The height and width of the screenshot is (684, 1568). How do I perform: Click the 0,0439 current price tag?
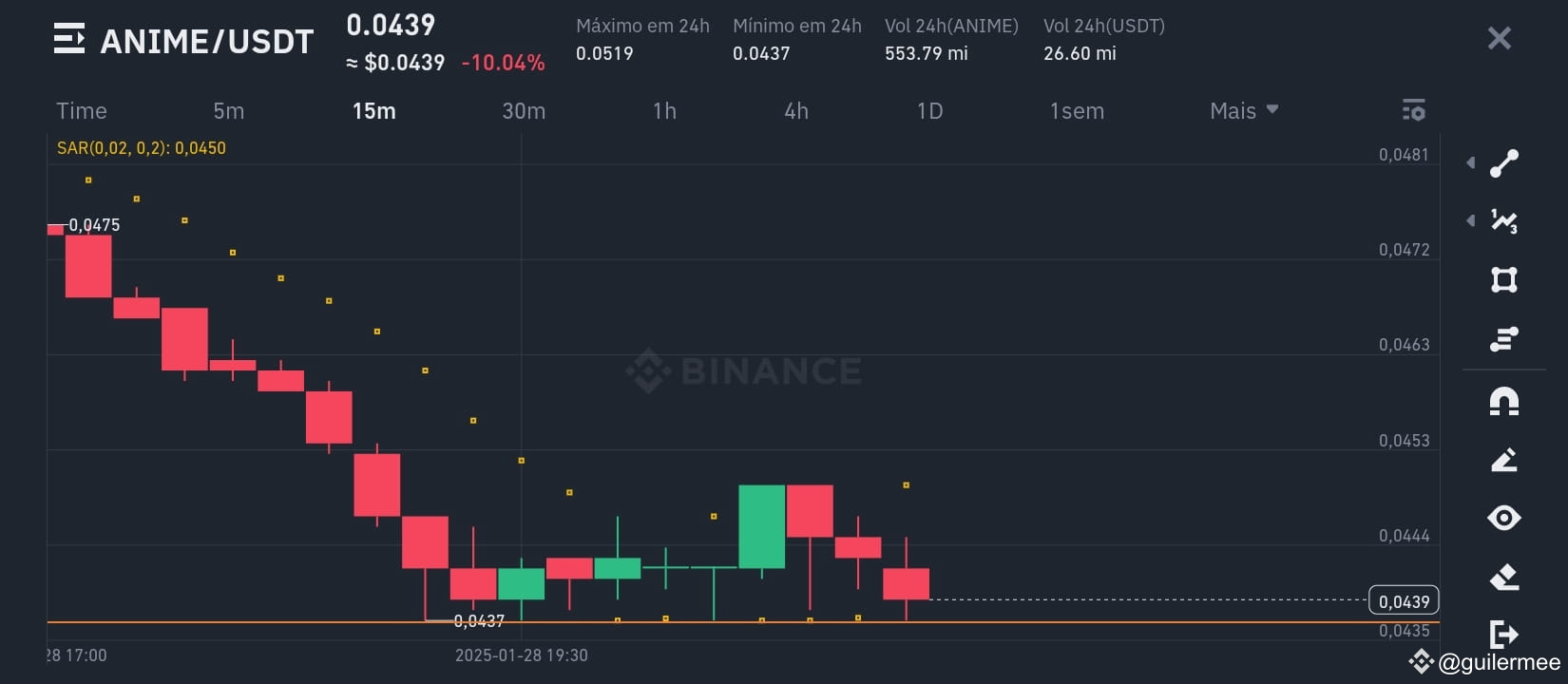click(1404, 601)
